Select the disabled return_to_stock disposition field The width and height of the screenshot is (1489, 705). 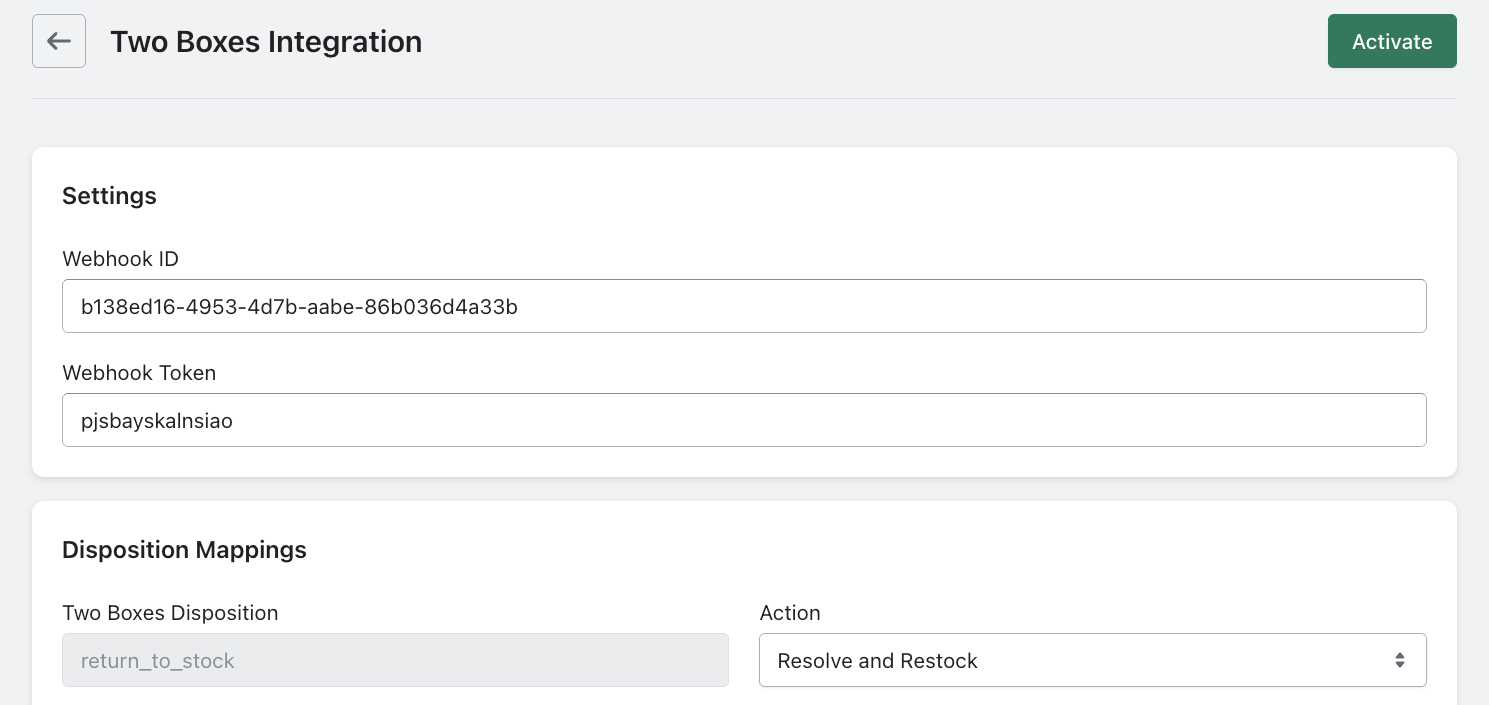395,660
